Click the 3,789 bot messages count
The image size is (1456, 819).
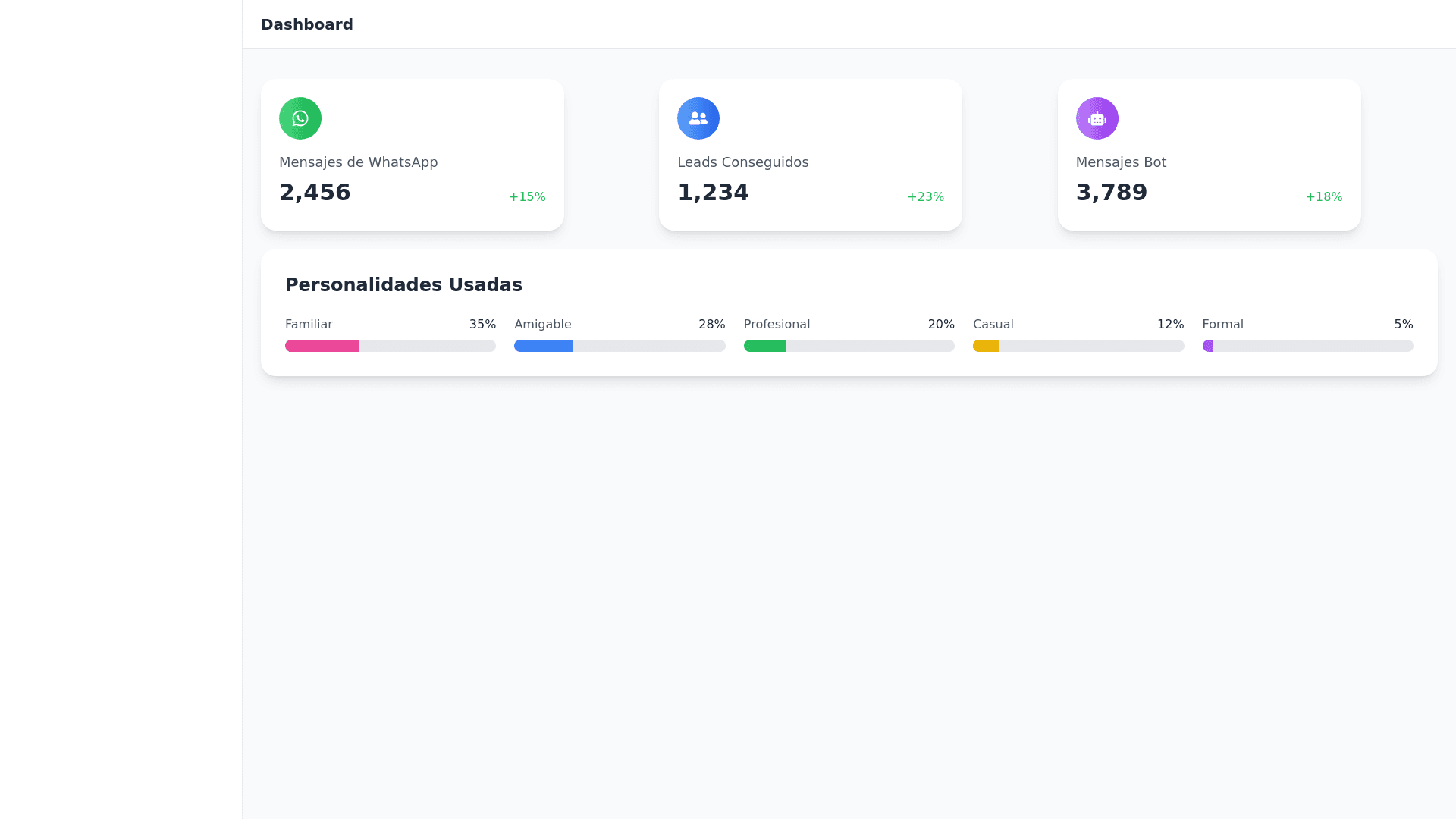click(1111, 193)
